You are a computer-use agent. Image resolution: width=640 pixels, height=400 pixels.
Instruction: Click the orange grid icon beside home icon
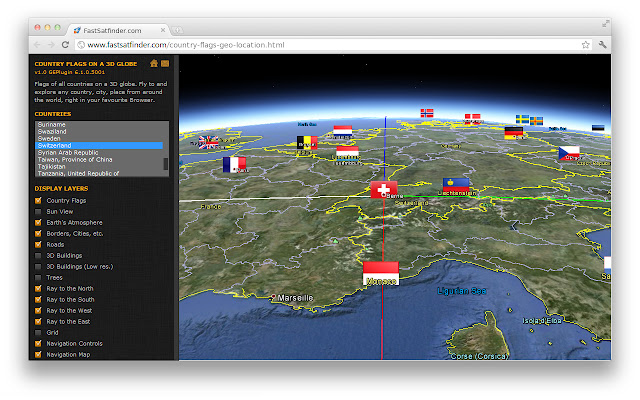click(x=165, y=63)
